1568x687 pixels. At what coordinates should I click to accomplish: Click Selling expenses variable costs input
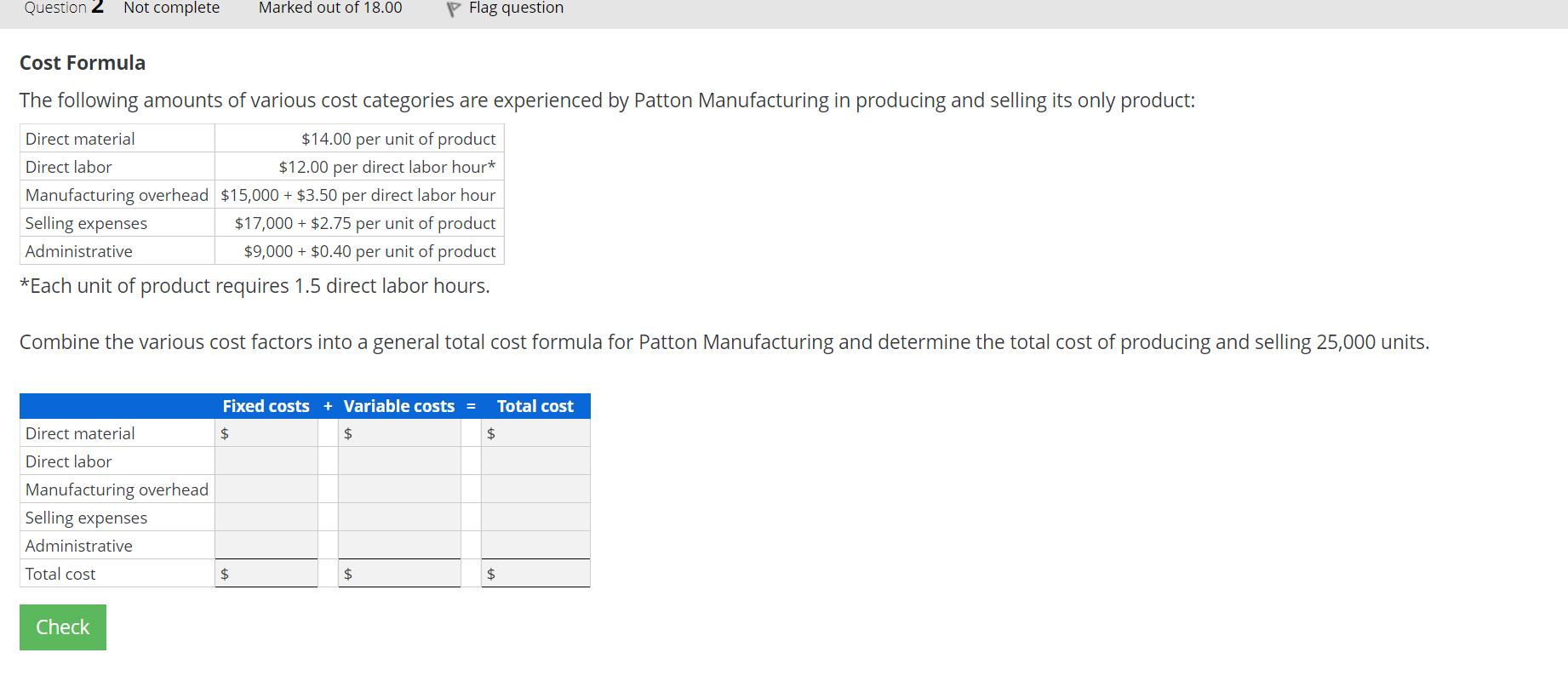pyautogui.click(x=399, y=518)
